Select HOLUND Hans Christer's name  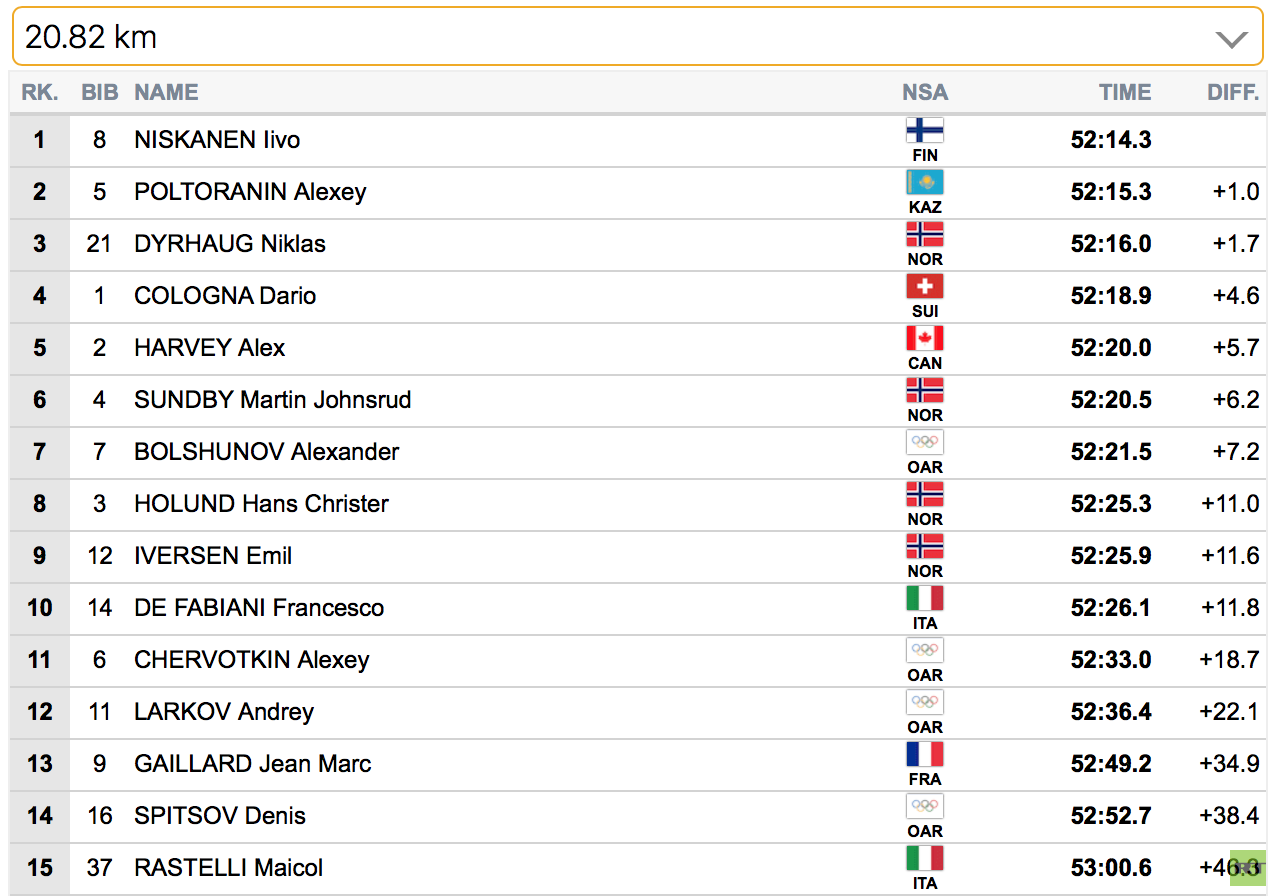click(261, 504)
